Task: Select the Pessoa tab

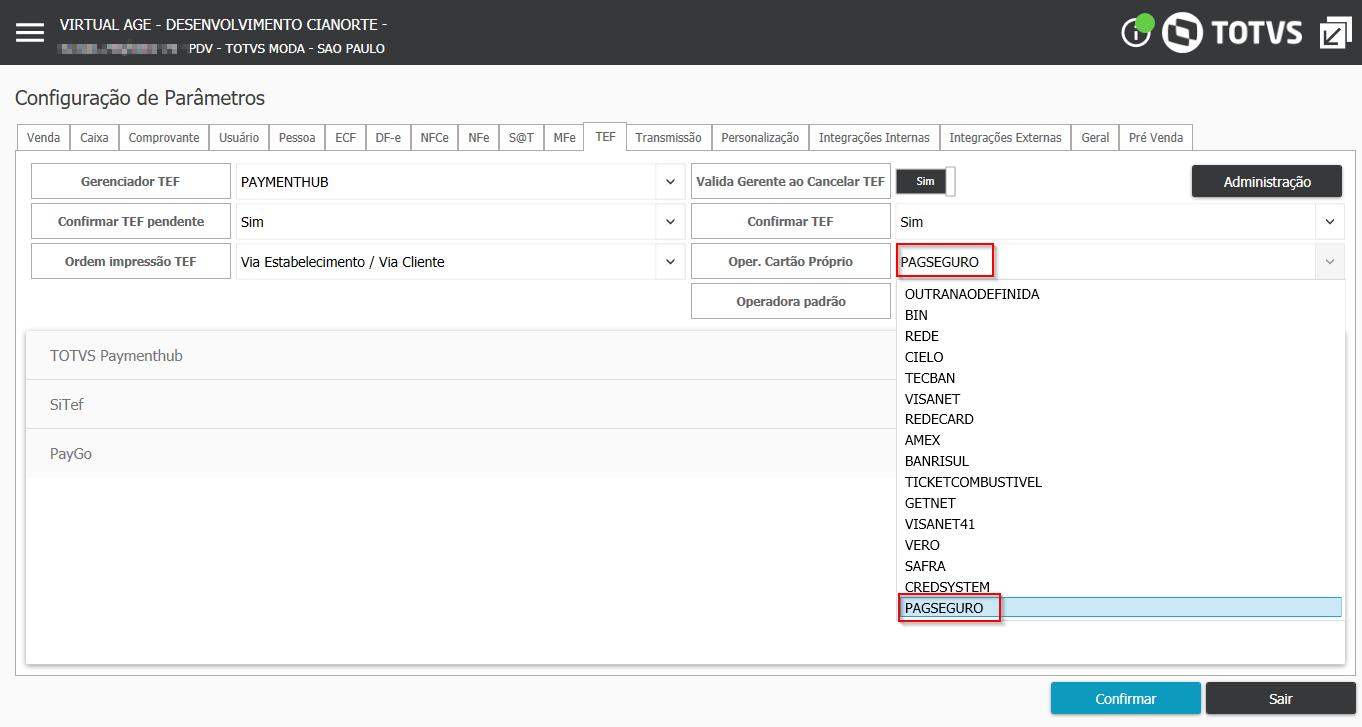Action: point(297,138)
